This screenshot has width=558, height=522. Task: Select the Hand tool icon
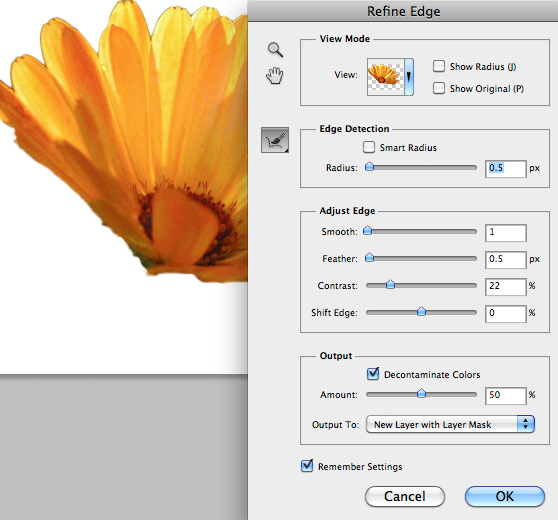pos(275,75)
